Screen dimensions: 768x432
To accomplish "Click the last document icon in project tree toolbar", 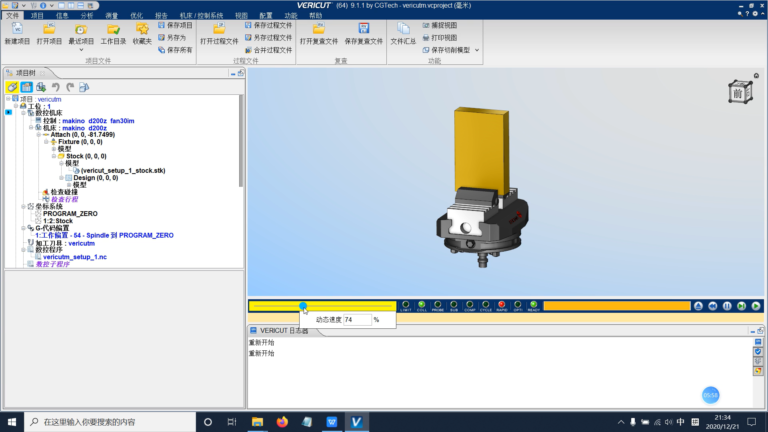I will point(84,87).
